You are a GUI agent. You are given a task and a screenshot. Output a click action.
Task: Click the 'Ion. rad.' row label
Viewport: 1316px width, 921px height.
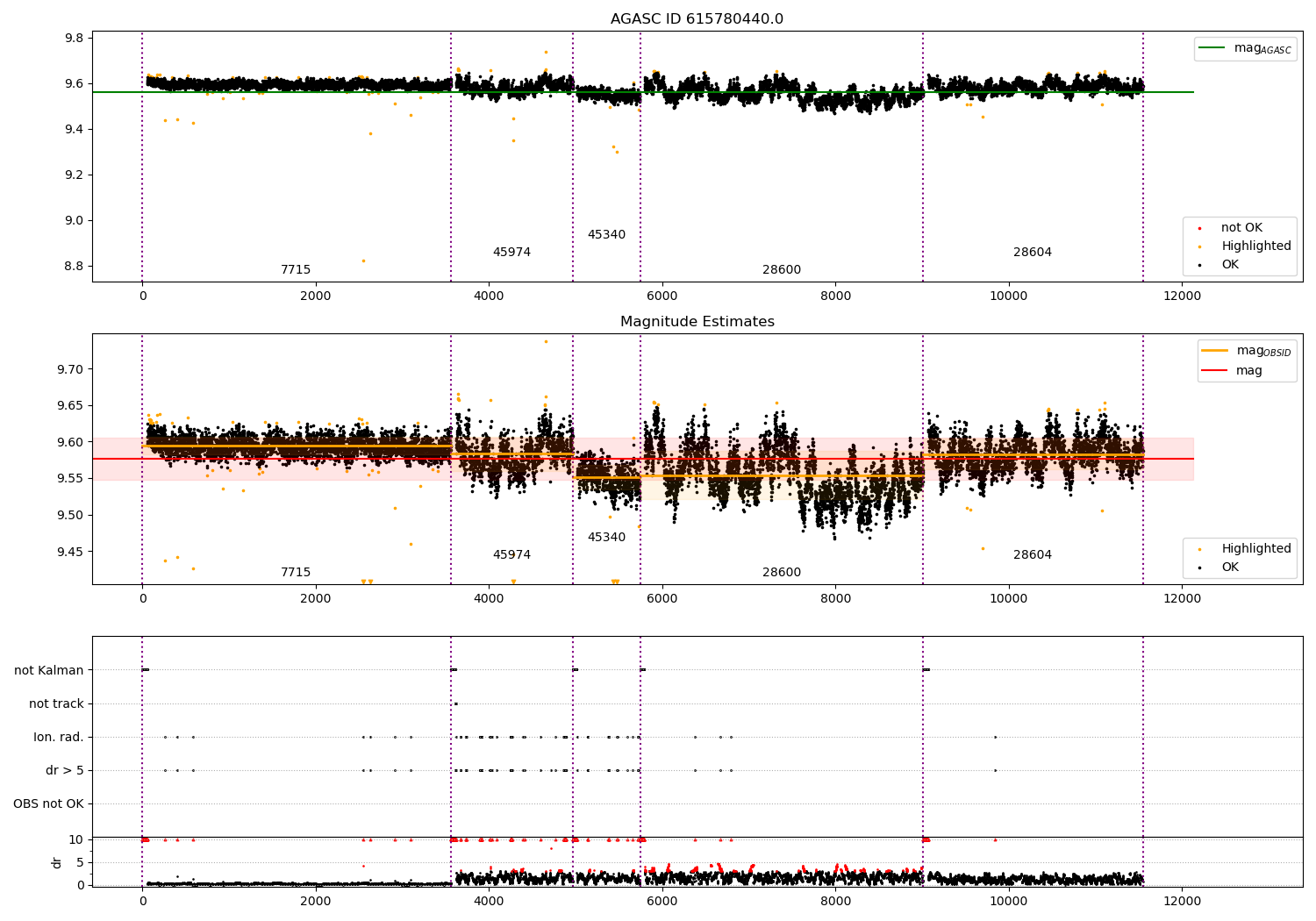(x=59, y=738)
